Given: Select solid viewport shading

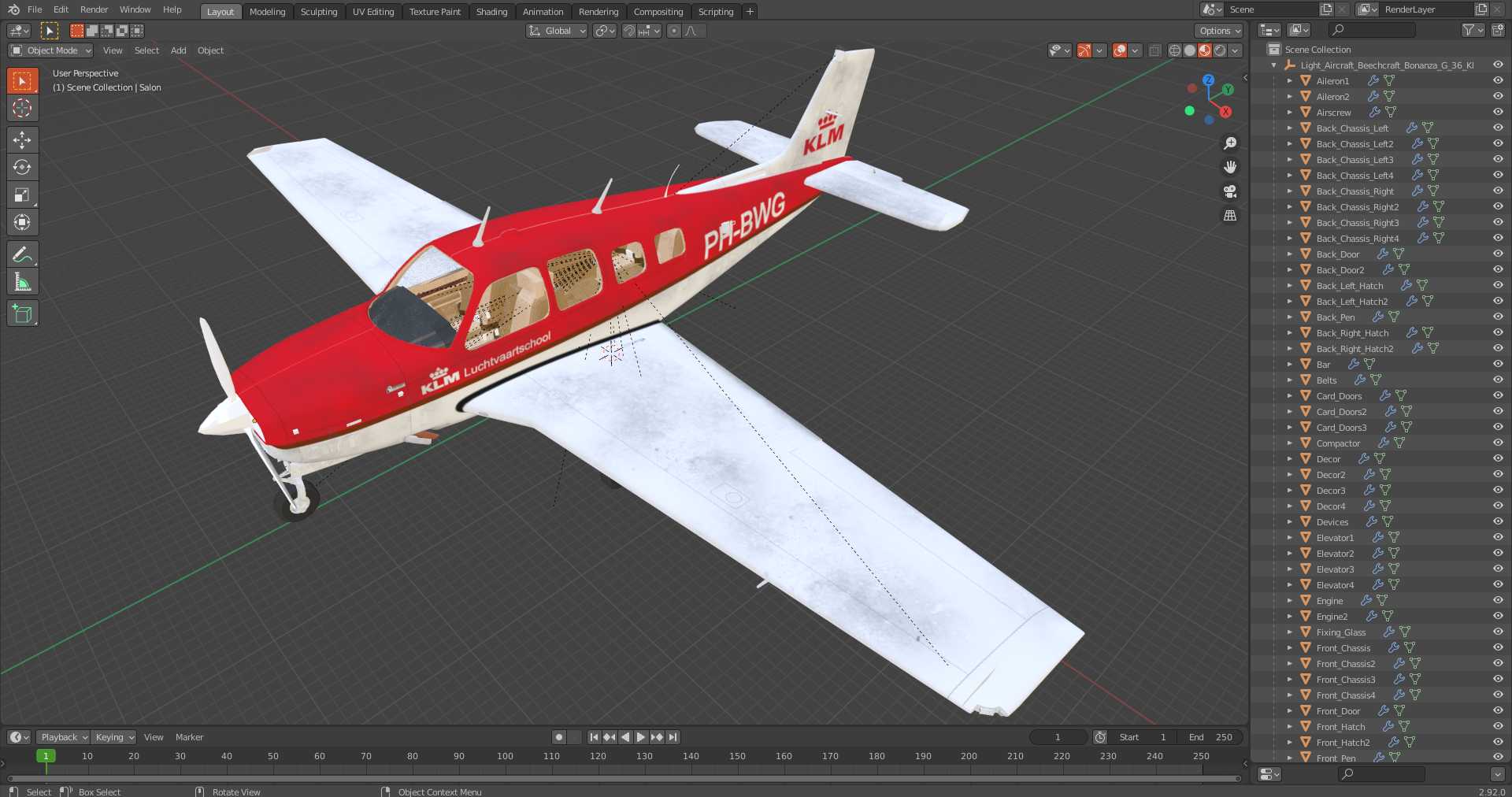Looking at the screenshot, I should (1190, 50).
